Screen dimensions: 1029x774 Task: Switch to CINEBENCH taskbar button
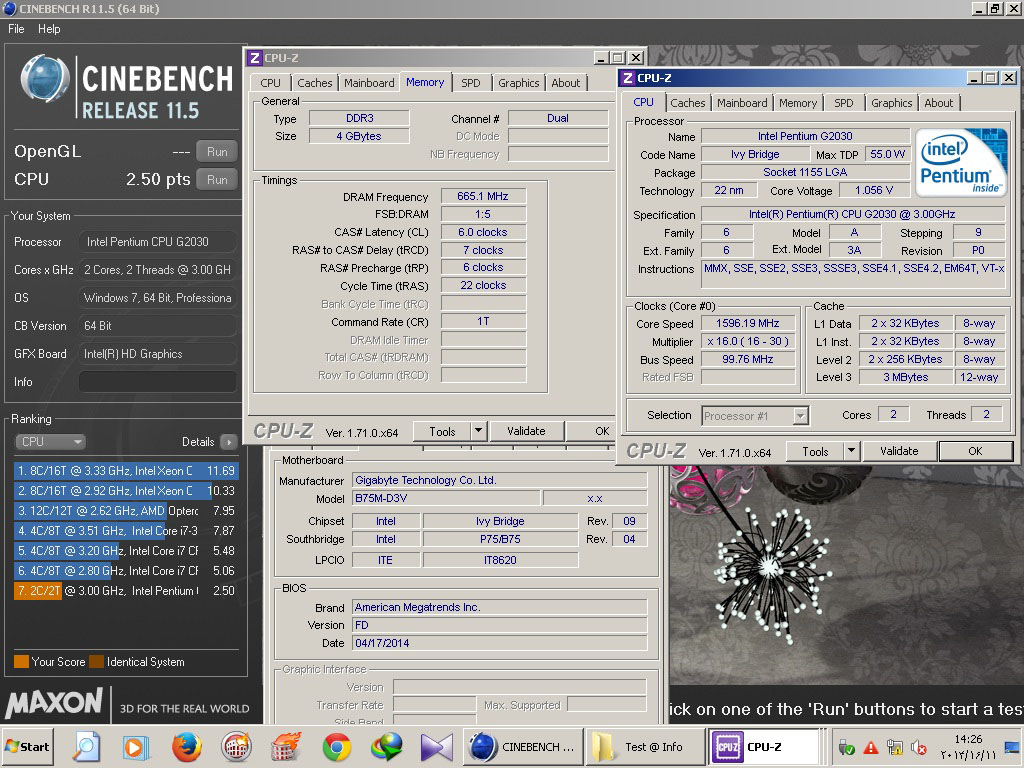pyautogui.click(x=523, y=746)
